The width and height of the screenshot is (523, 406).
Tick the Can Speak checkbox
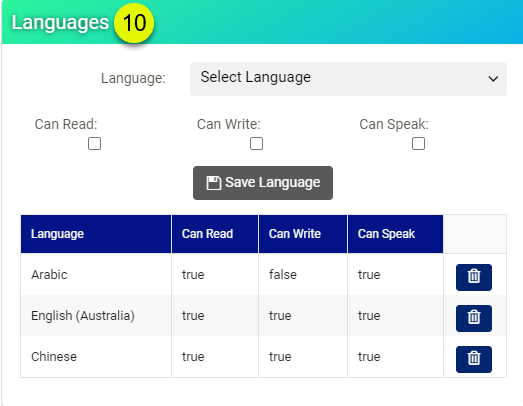418,144
